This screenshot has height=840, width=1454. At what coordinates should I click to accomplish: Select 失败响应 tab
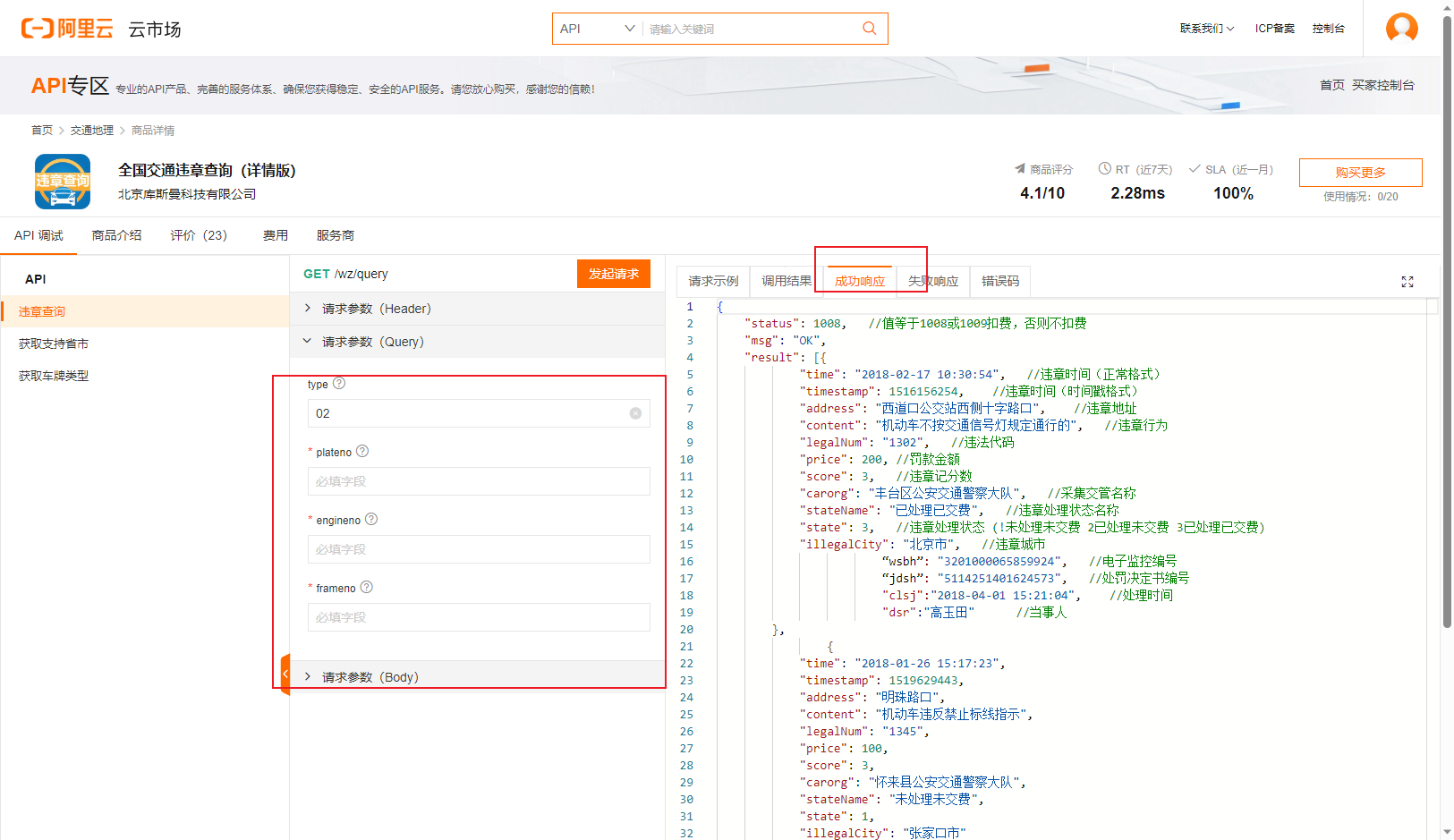pos(933,281)
